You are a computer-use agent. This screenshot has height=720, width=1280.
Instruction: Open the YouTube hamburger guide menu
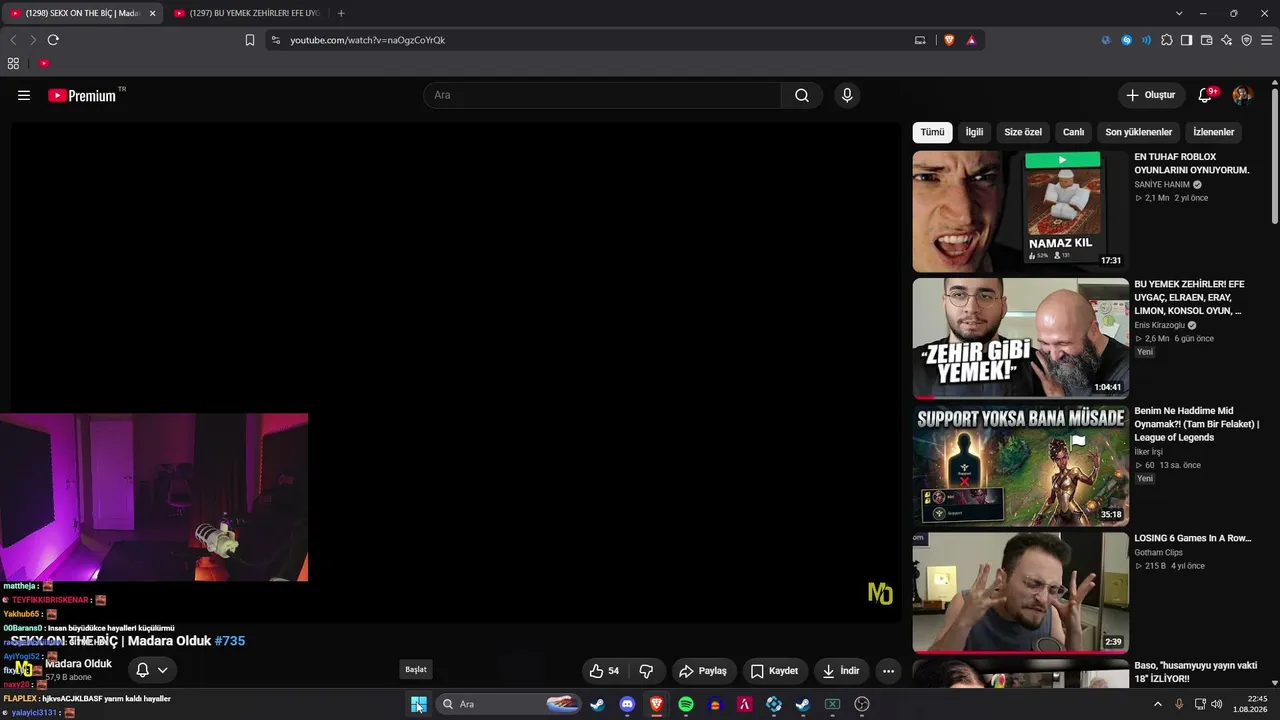[24, 95]
